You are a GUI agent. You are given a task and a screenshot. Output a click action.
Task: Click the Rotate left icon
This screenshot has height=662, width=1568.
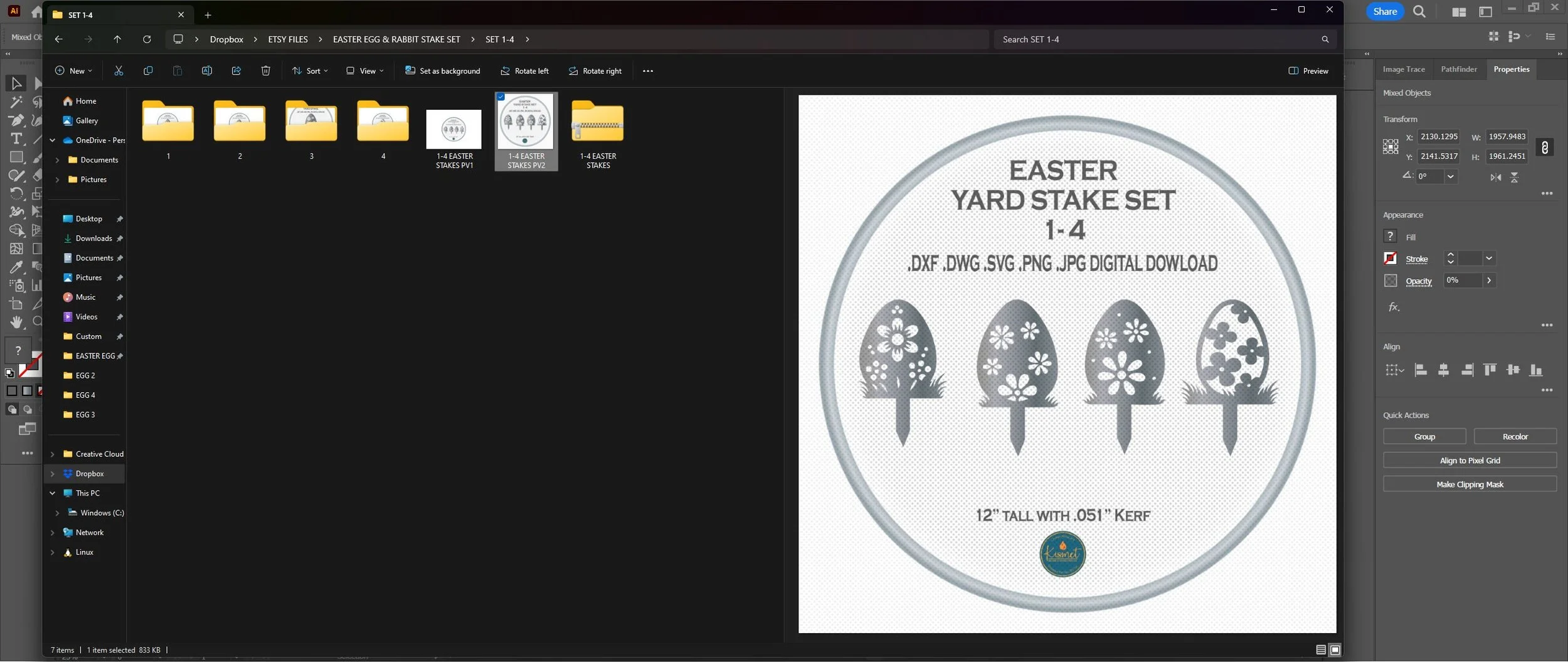pos(524,71)
